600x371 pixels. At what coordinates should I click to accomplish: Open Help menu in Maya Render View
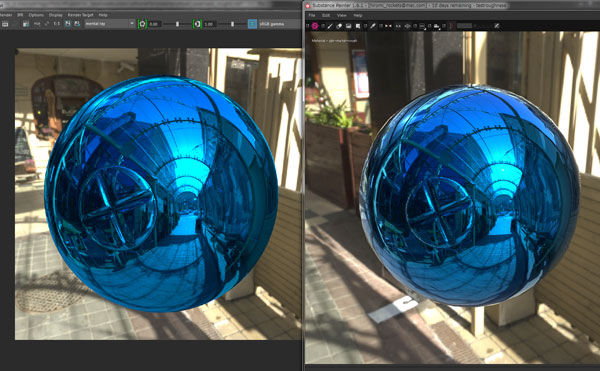(103, 15)
